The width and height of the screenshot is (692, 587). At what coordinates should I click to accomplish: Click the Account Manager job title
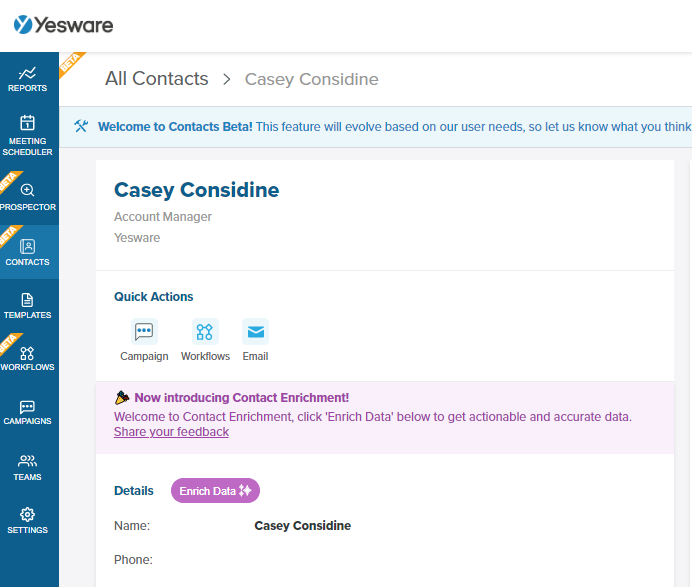coord(163,217)
